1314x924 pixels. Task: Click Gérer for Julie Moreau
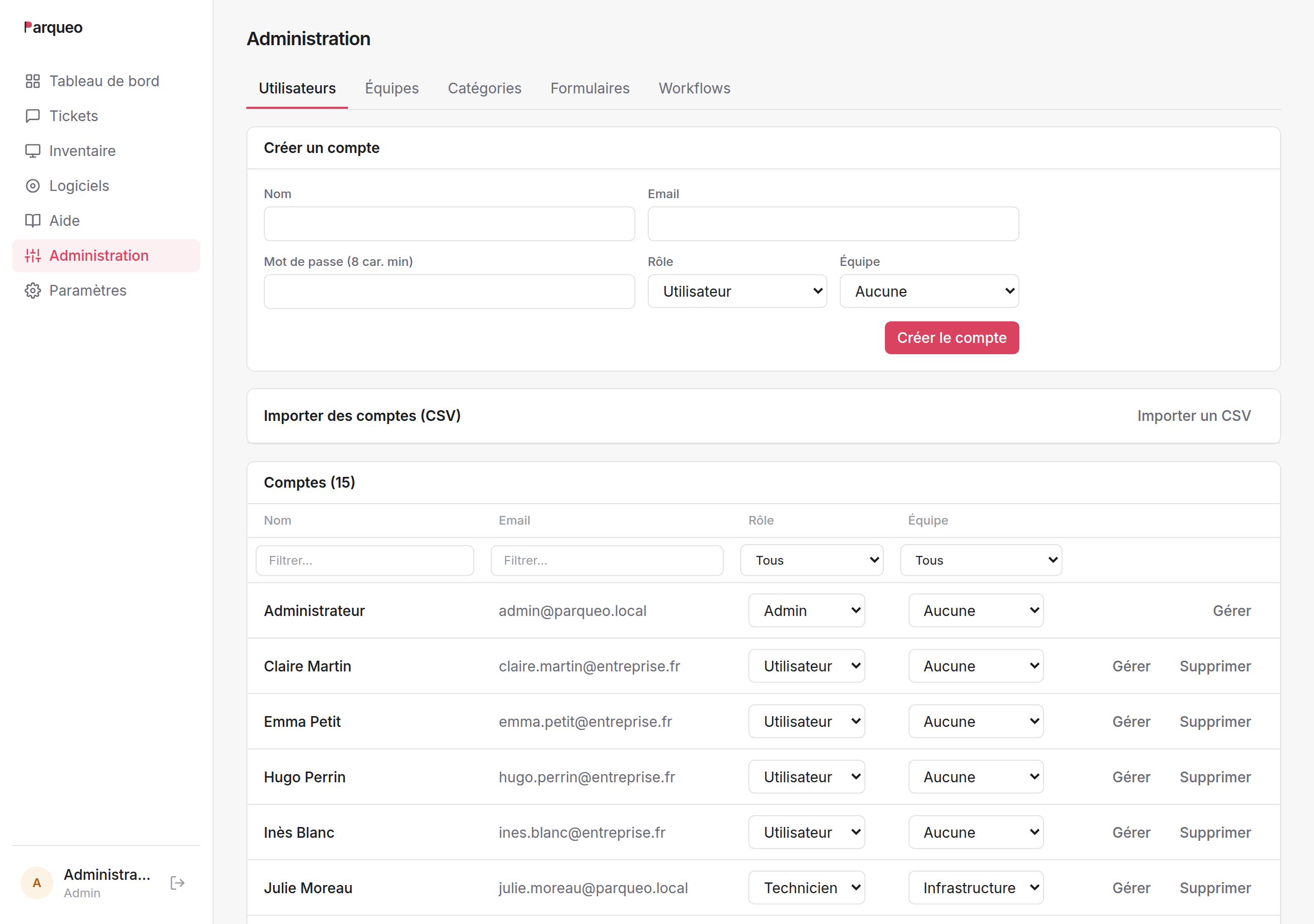(x=1131, y=888)
